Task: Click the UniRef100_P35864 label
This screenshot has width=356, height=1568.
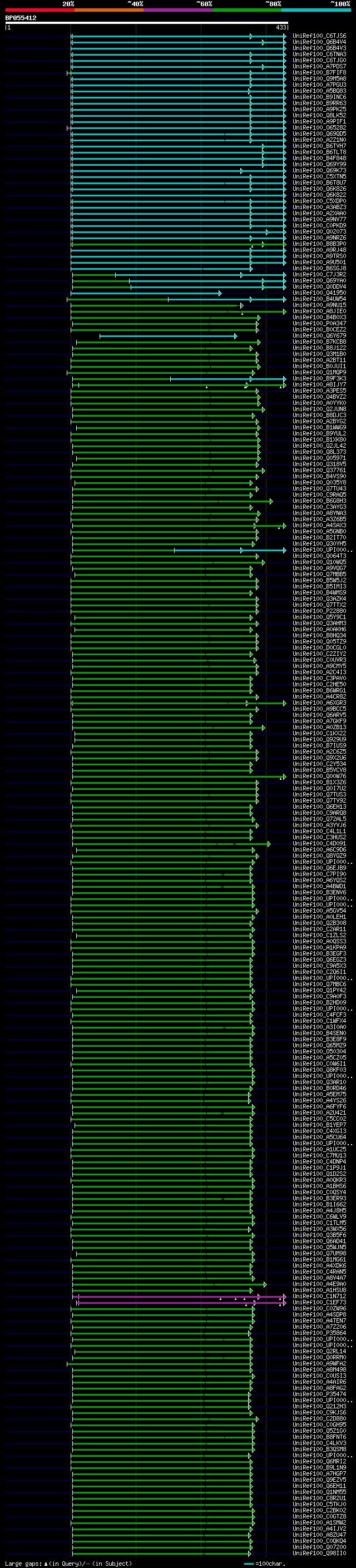Action: [319, 1333]
